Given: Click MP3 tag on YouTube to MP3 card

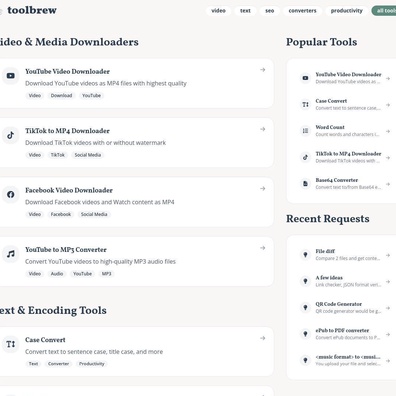Looking at the screenshot, I should [x=106, y=273].
